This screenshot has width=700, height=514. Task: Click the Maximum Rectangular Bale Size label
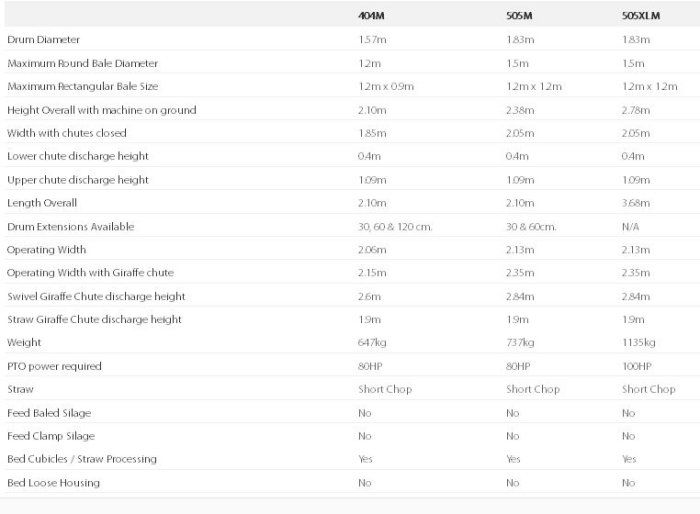click(x=82, y=87)
